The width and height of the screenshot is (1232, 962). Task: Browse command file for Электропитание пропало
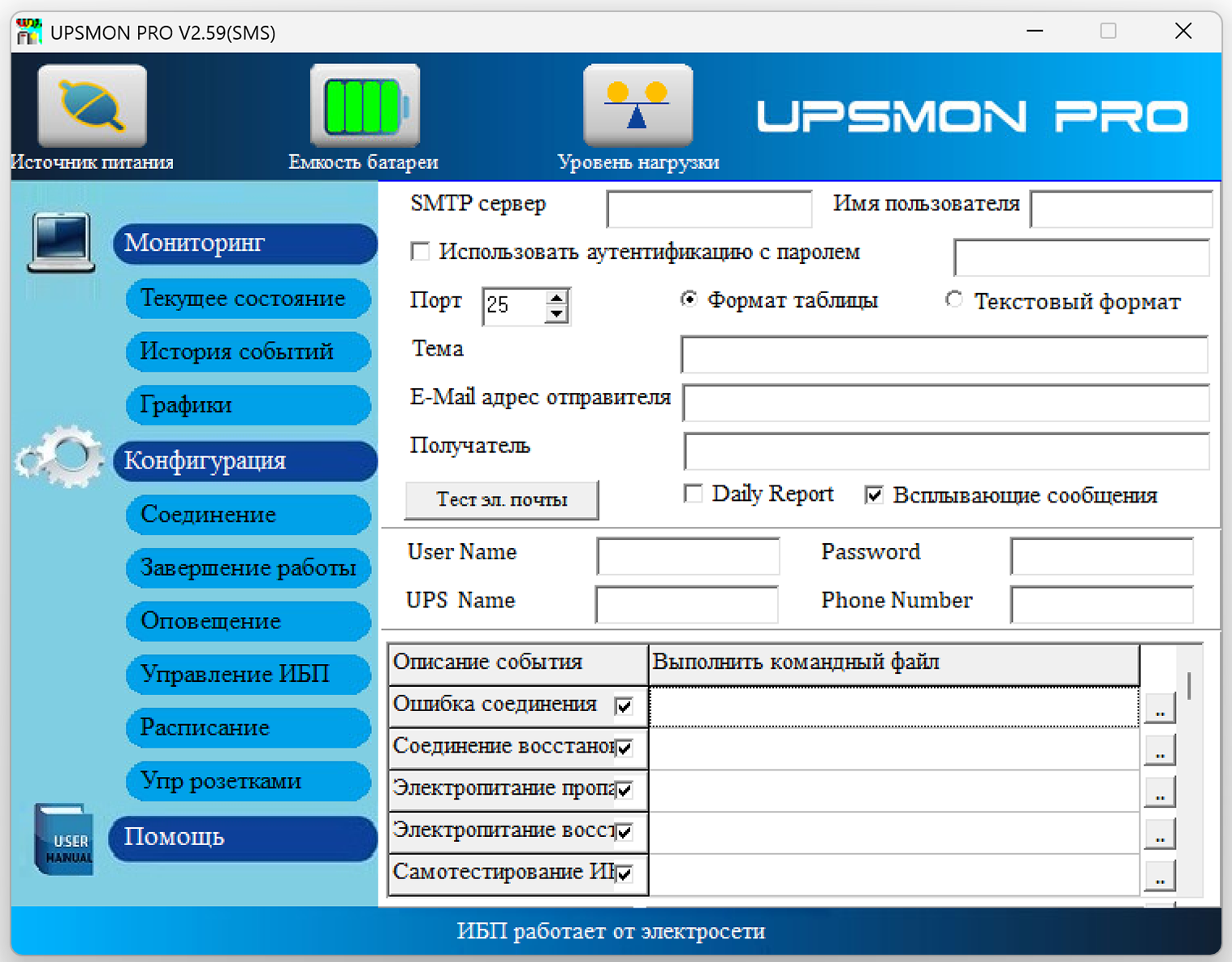click(x=1160, y=792)
